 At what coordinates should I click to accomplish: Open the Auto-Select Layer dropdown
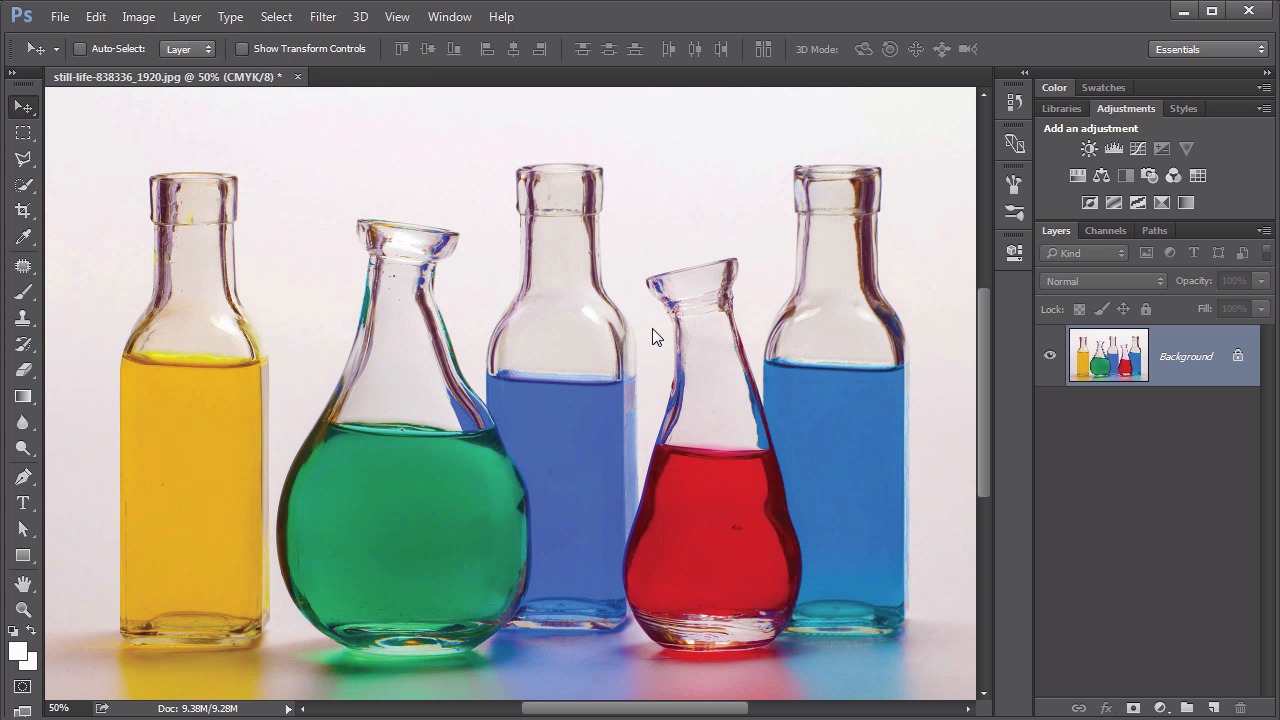point(188,49)
